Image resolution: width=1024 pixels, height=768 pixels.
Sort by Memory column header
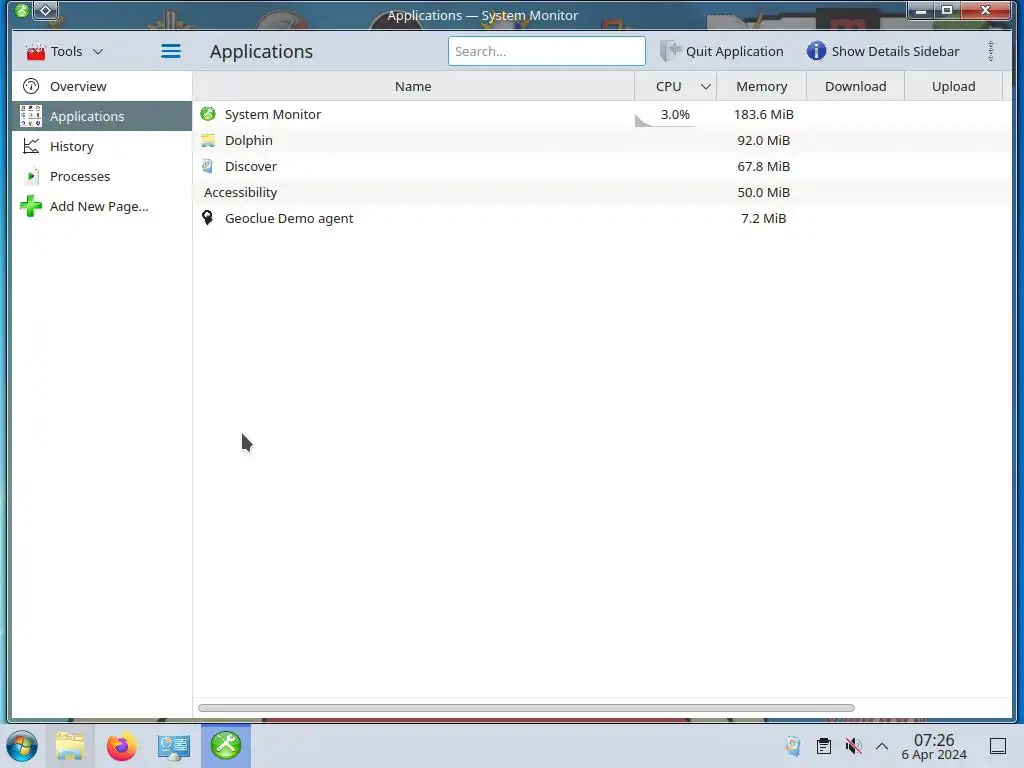[761, 86]
